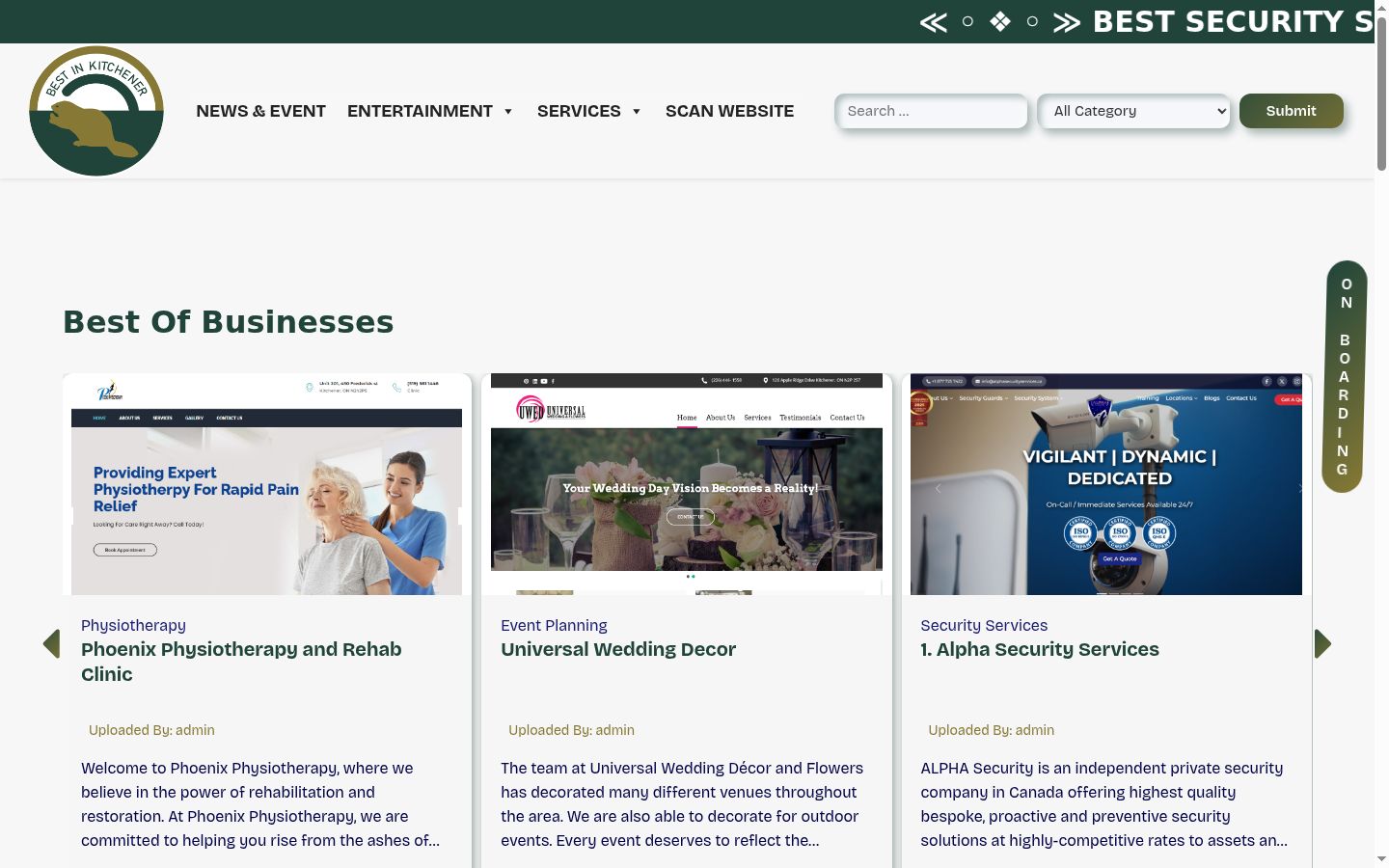Screen dimensions: 1389x868
Task: Expand the Services submenu arrow
Action: point(637,112)
